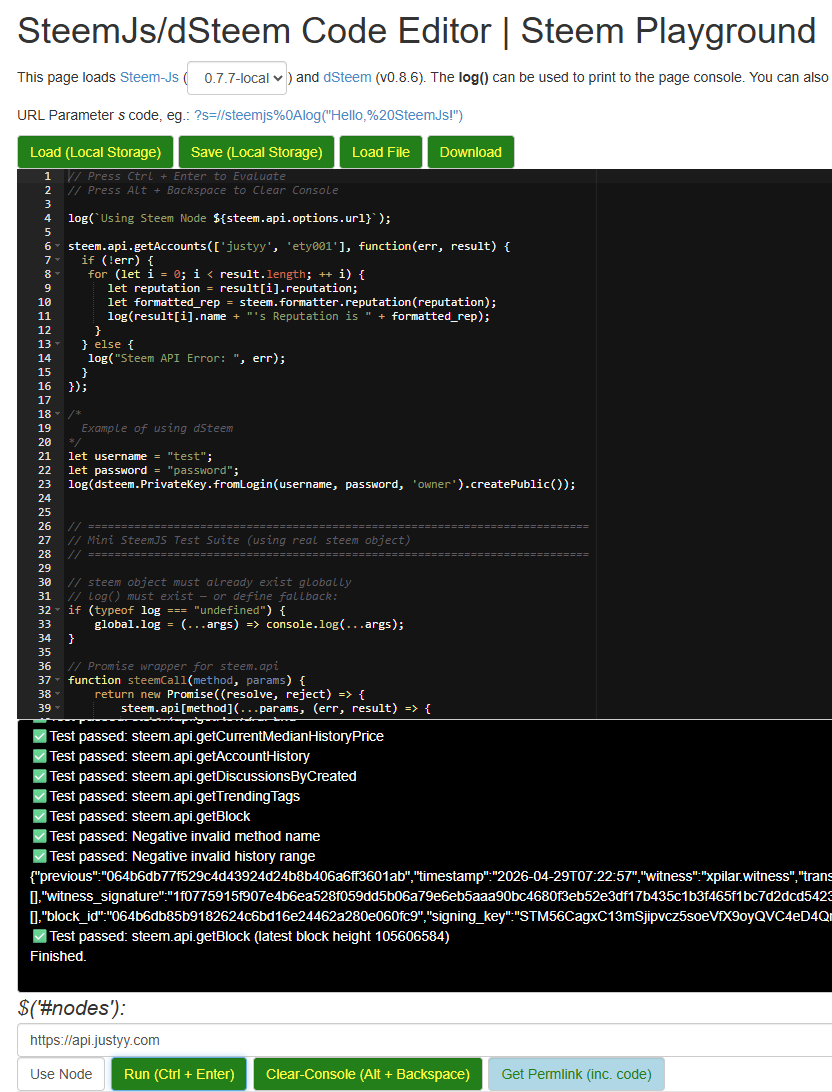
Task: Run the code with Run button
Action: point(179,1074)
